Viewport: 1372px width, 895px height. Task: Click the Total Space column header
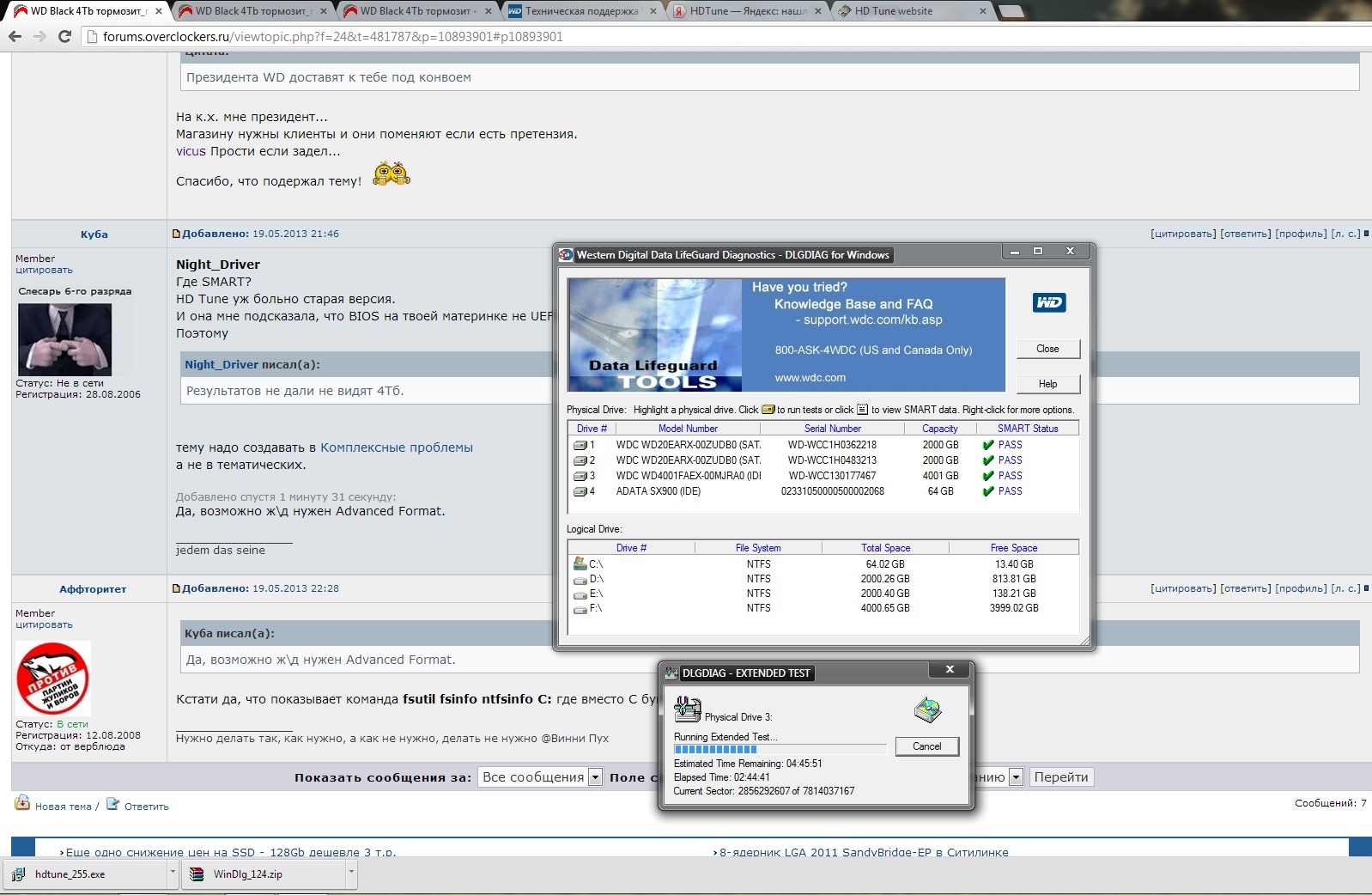(885, 548)
